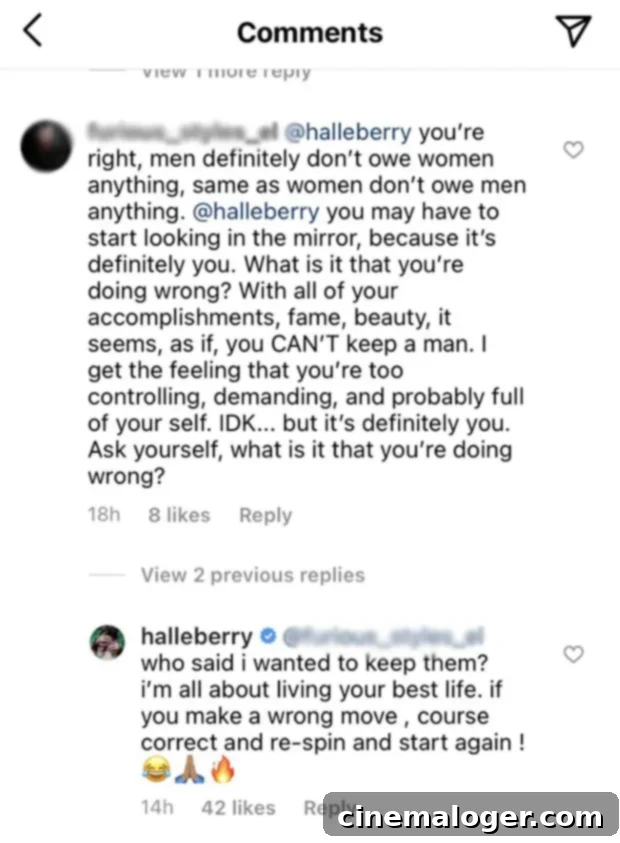This screenshot has width=620, height=843.
Task: Expand the partially visible "View 1 more reply"
Action: [x=225, y=72]
